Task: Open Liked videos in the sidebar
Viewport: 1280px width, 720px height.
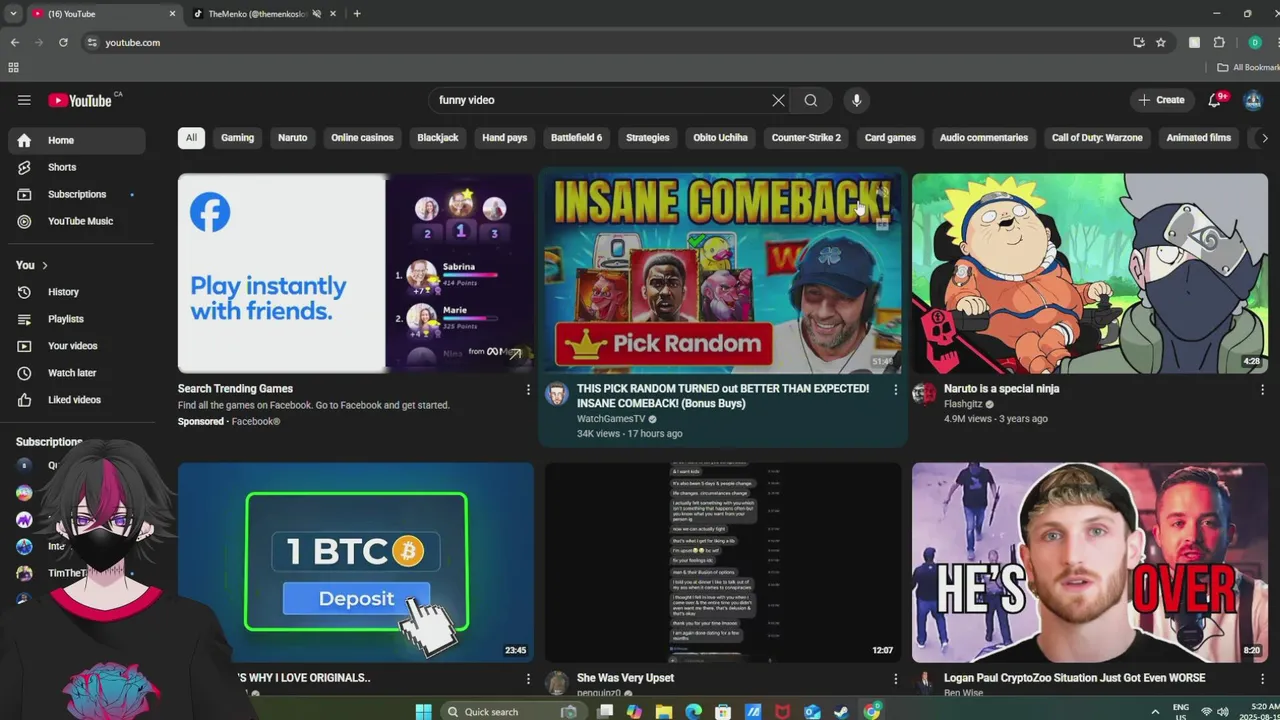Action: pyautogui.click(x=77, y=400)
